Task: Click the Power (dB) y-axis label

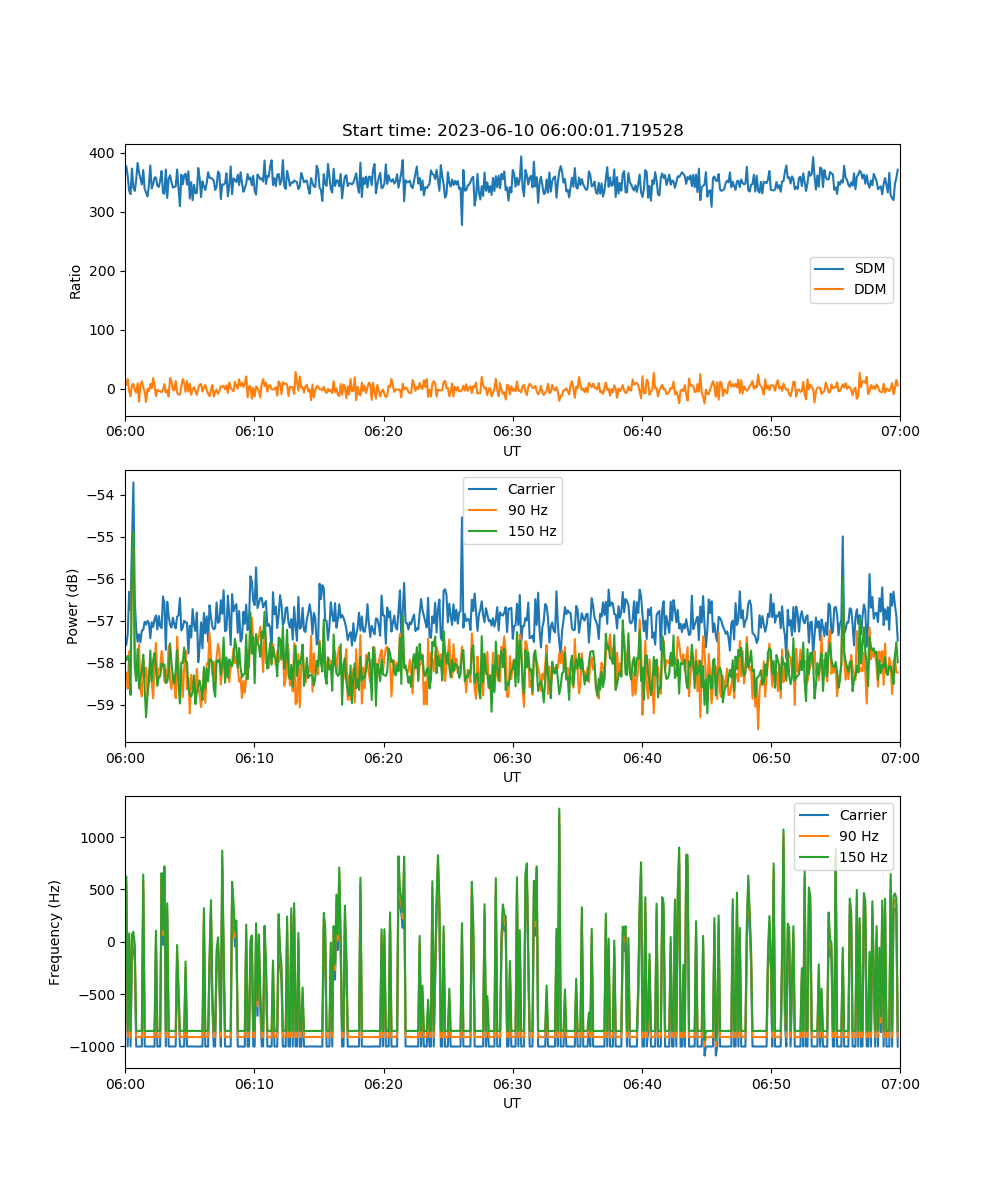Action: coord(72,606)
